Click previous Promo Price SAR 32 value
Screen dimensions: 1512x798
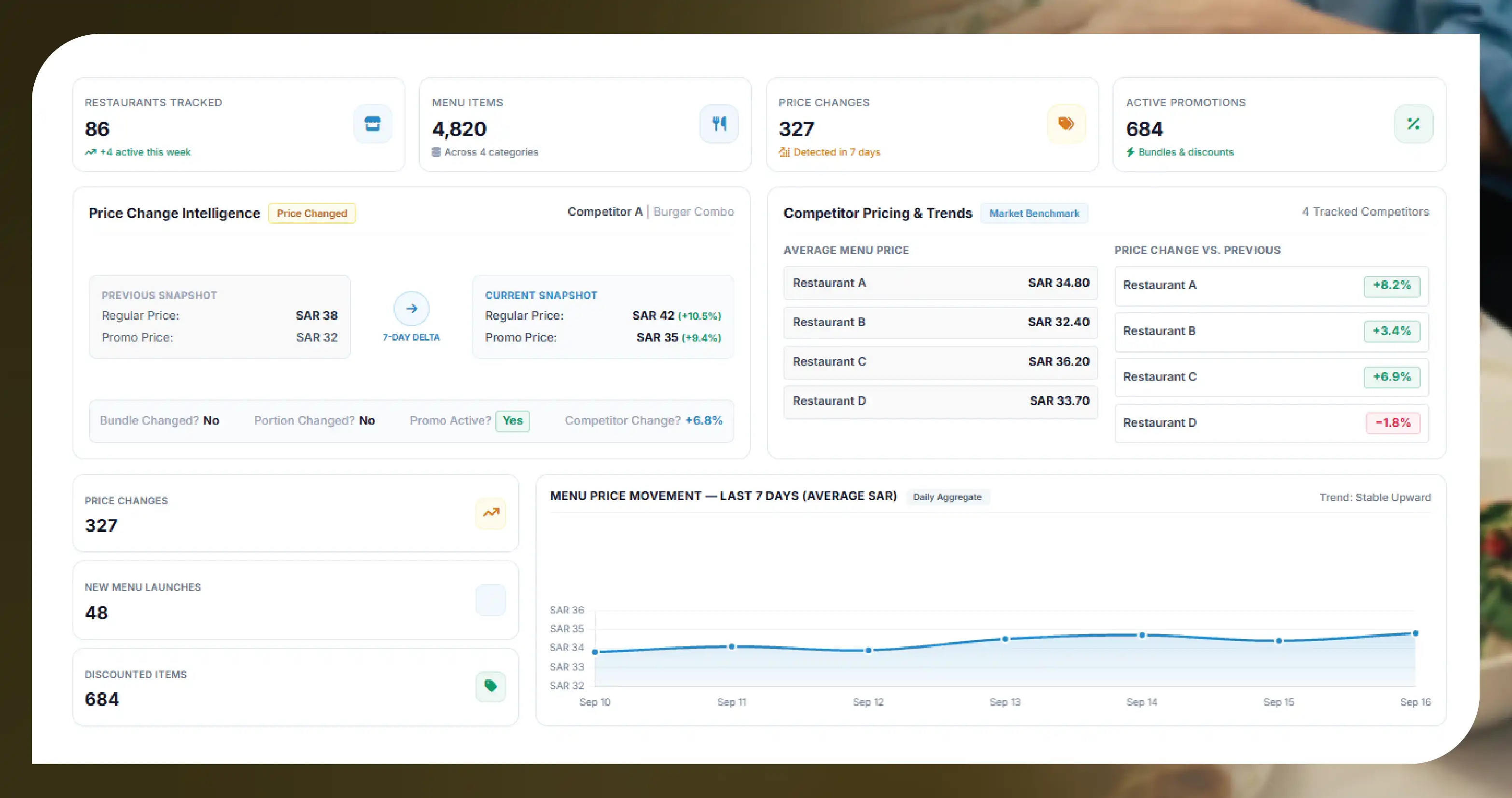tap(317, 338)
